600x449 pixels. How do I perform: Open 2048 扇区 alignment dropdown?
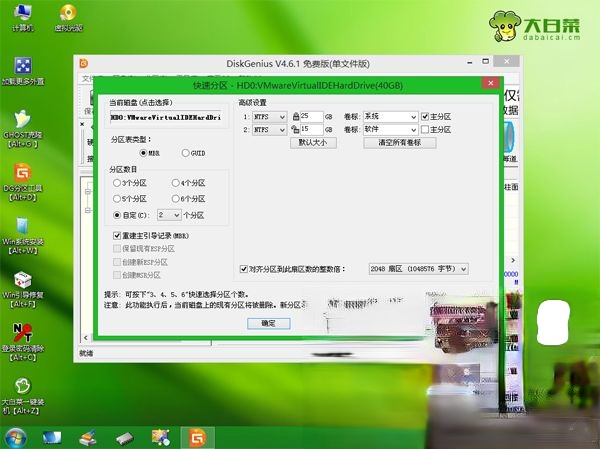[x=418, y=269]
